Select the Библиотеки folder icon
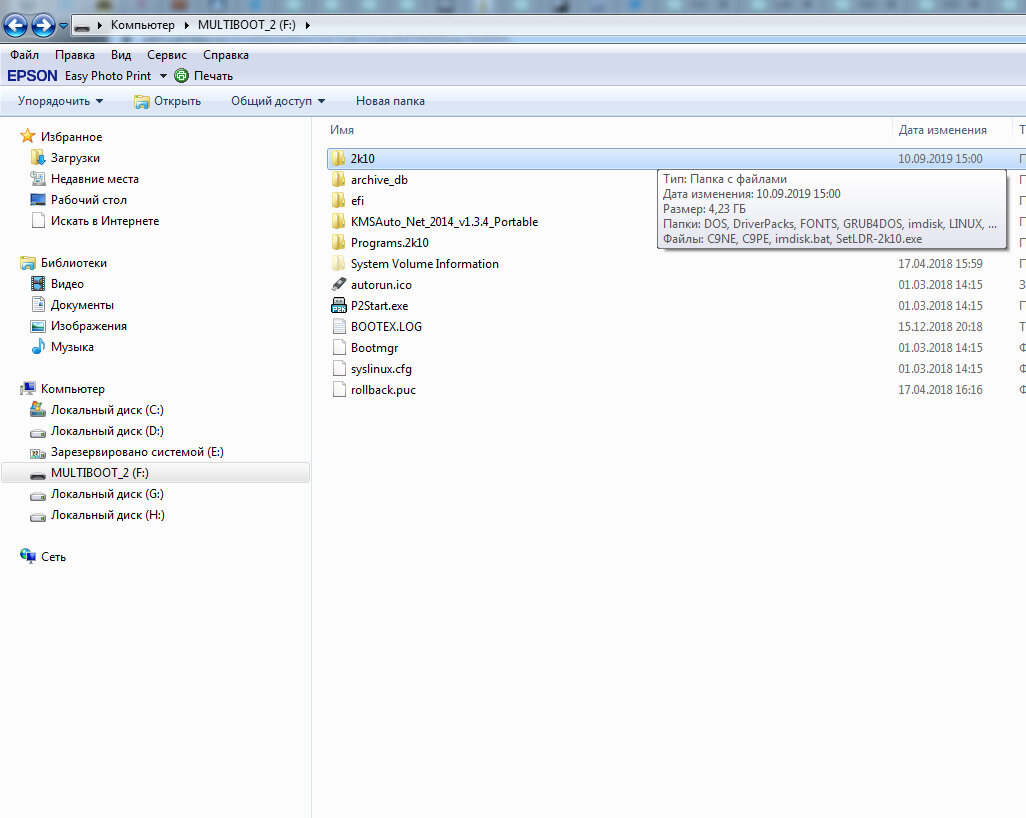 (27, 263)
